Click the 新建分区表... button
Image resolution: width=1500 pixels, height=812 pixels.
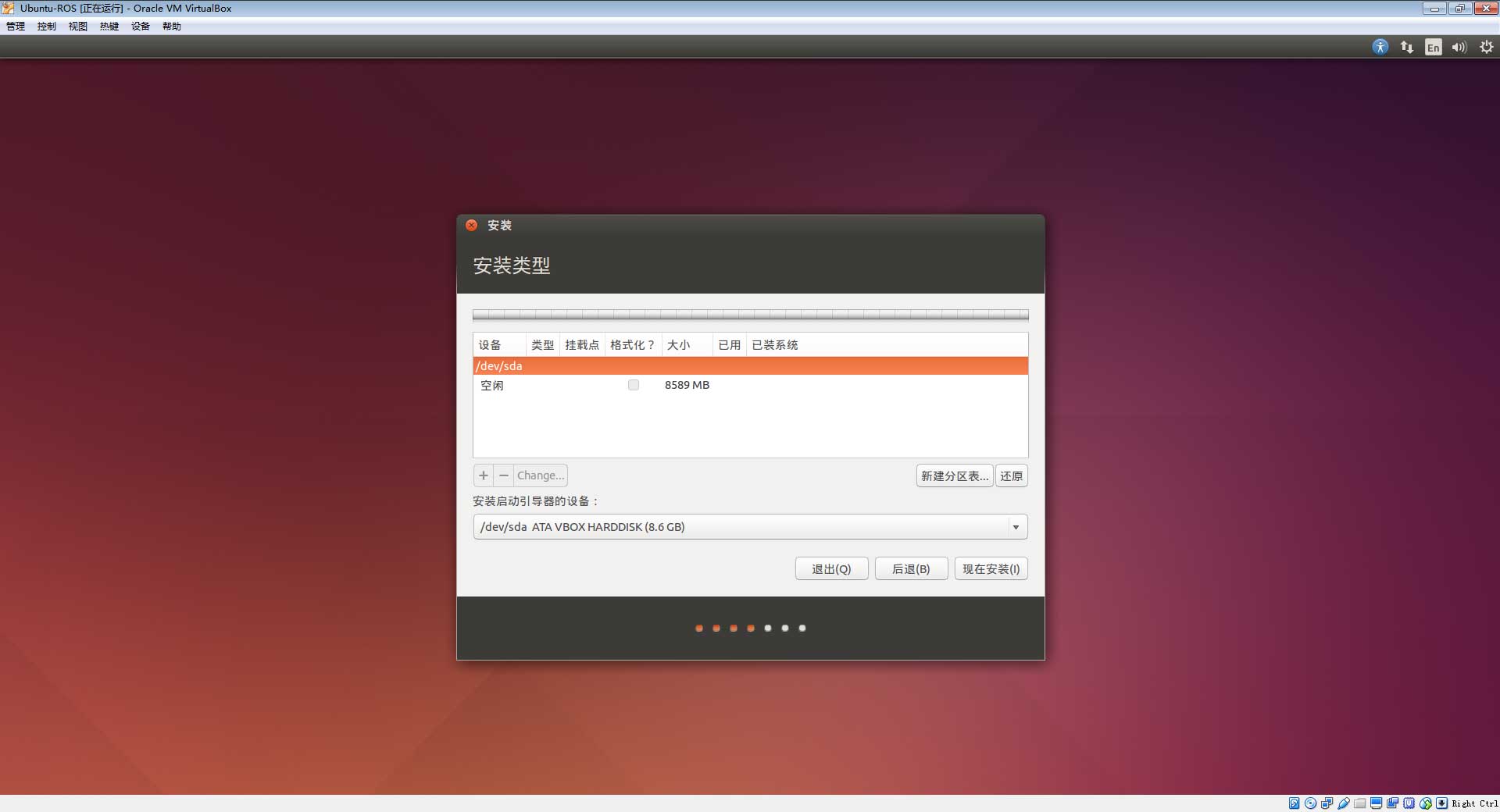[x=954, y=475]
